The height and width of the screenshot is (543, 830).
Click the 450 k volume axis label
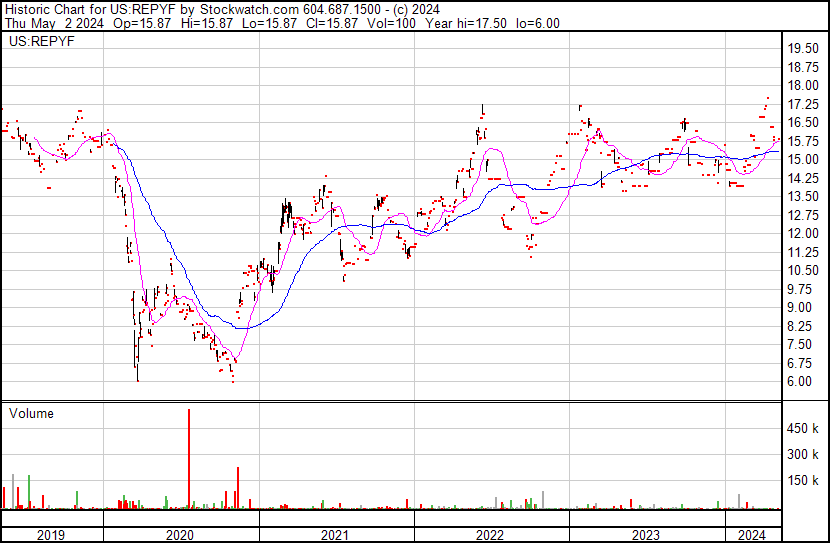point(803,429)
